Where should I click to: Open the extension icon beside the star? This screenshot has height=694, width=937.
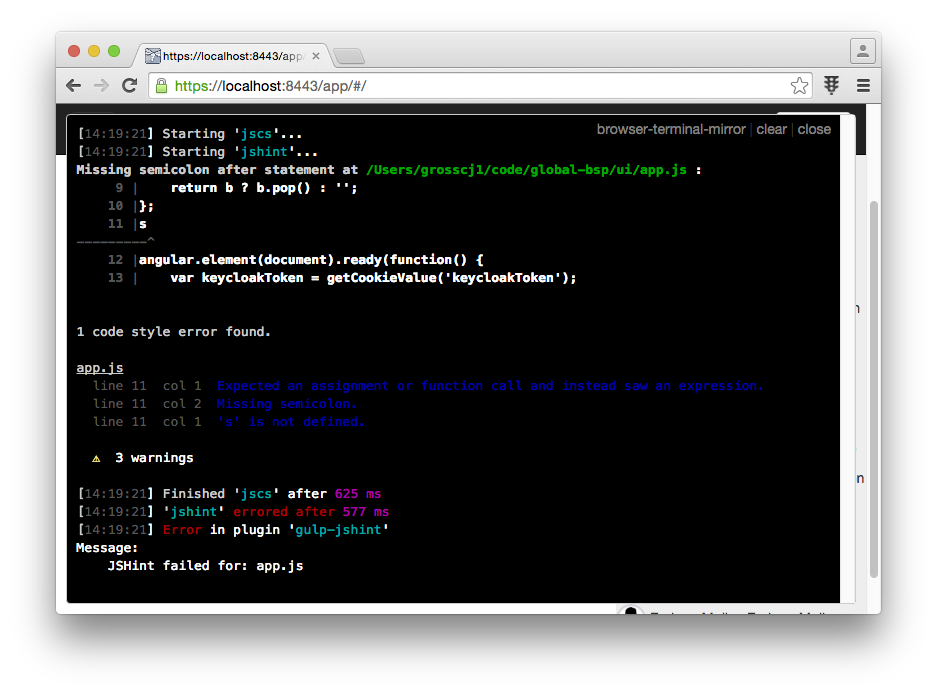pyautogui.click(x=831, y=85)
